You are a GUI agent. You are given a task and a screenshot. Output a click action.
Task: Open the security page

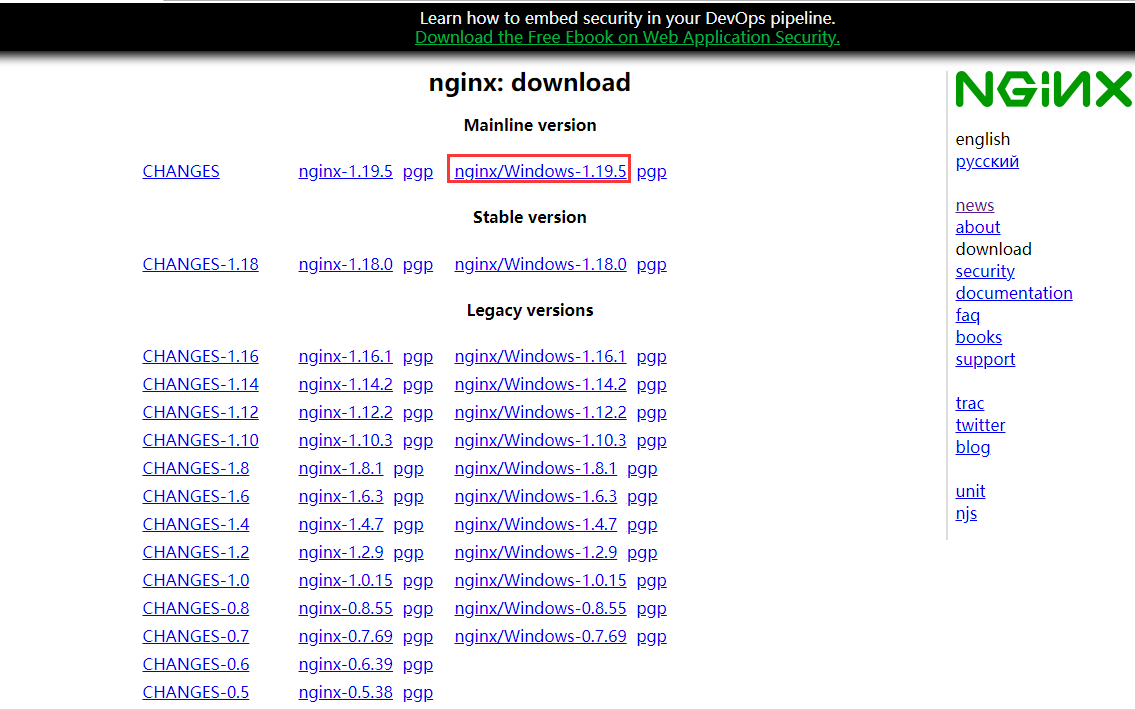984,271
